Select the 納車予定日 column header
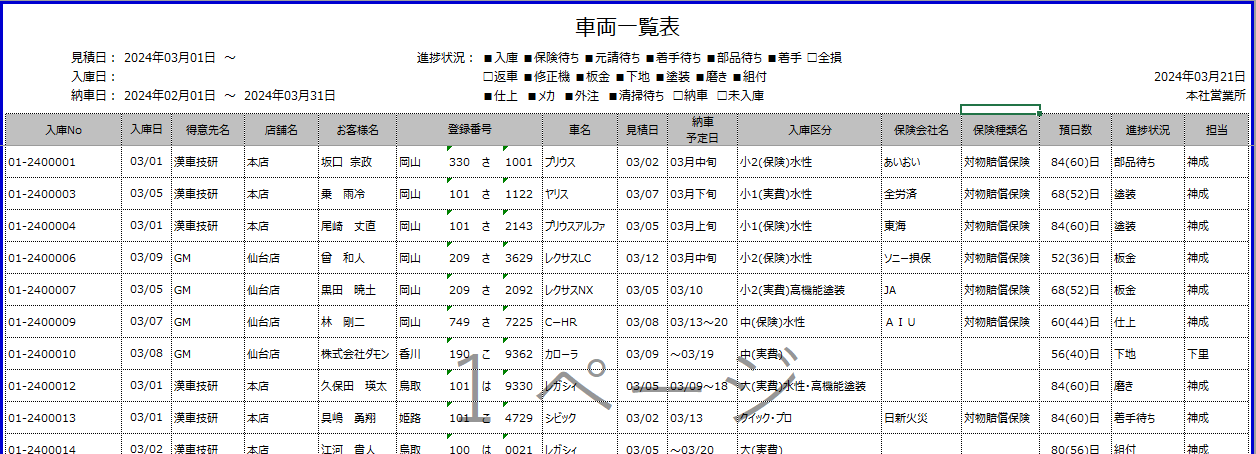The height and width of the screenshot is (454, 1256). pos(702,130)
